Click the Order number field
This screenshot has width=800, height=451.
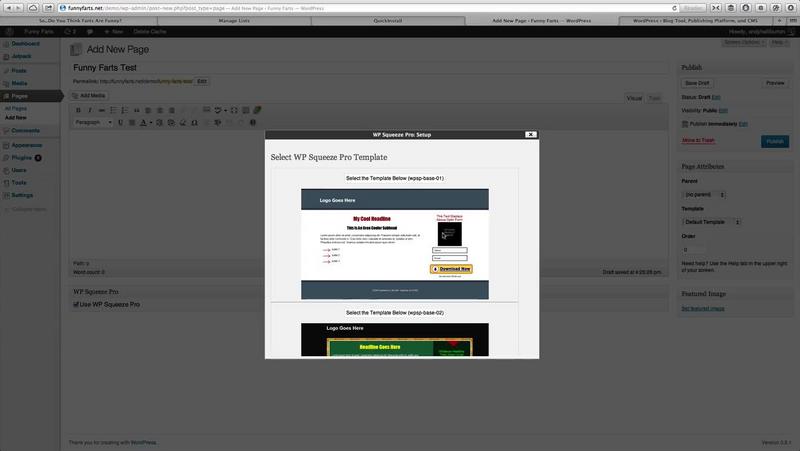pos(693,249)
